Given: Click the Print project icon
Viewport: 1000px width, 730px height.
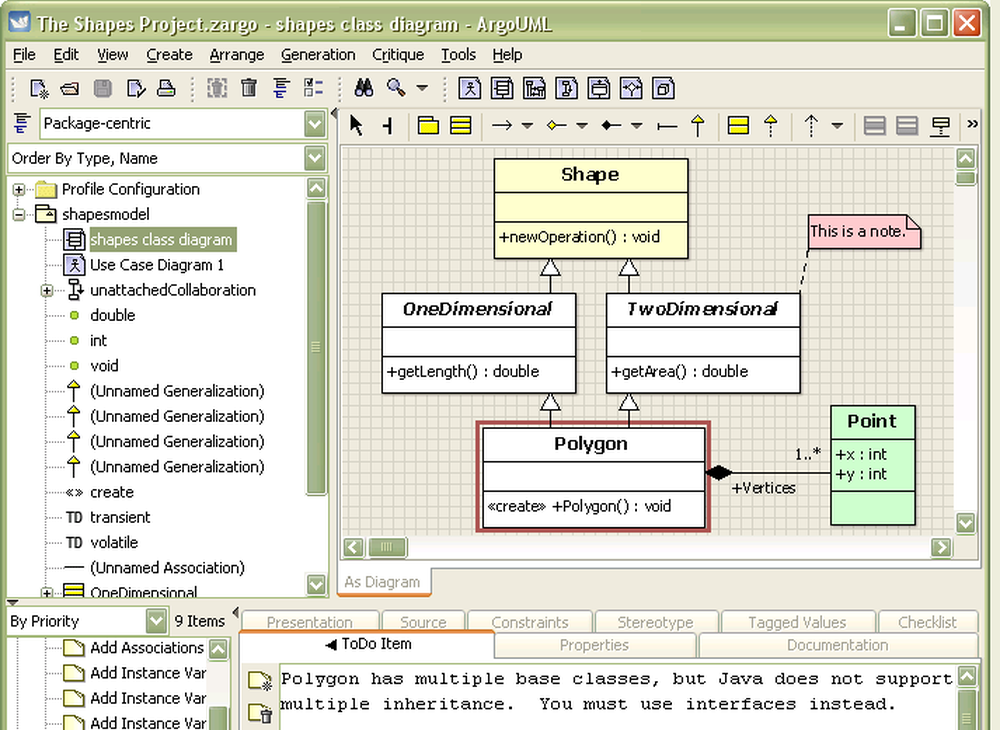Looking at the screenshot, I should coord(166,89).
